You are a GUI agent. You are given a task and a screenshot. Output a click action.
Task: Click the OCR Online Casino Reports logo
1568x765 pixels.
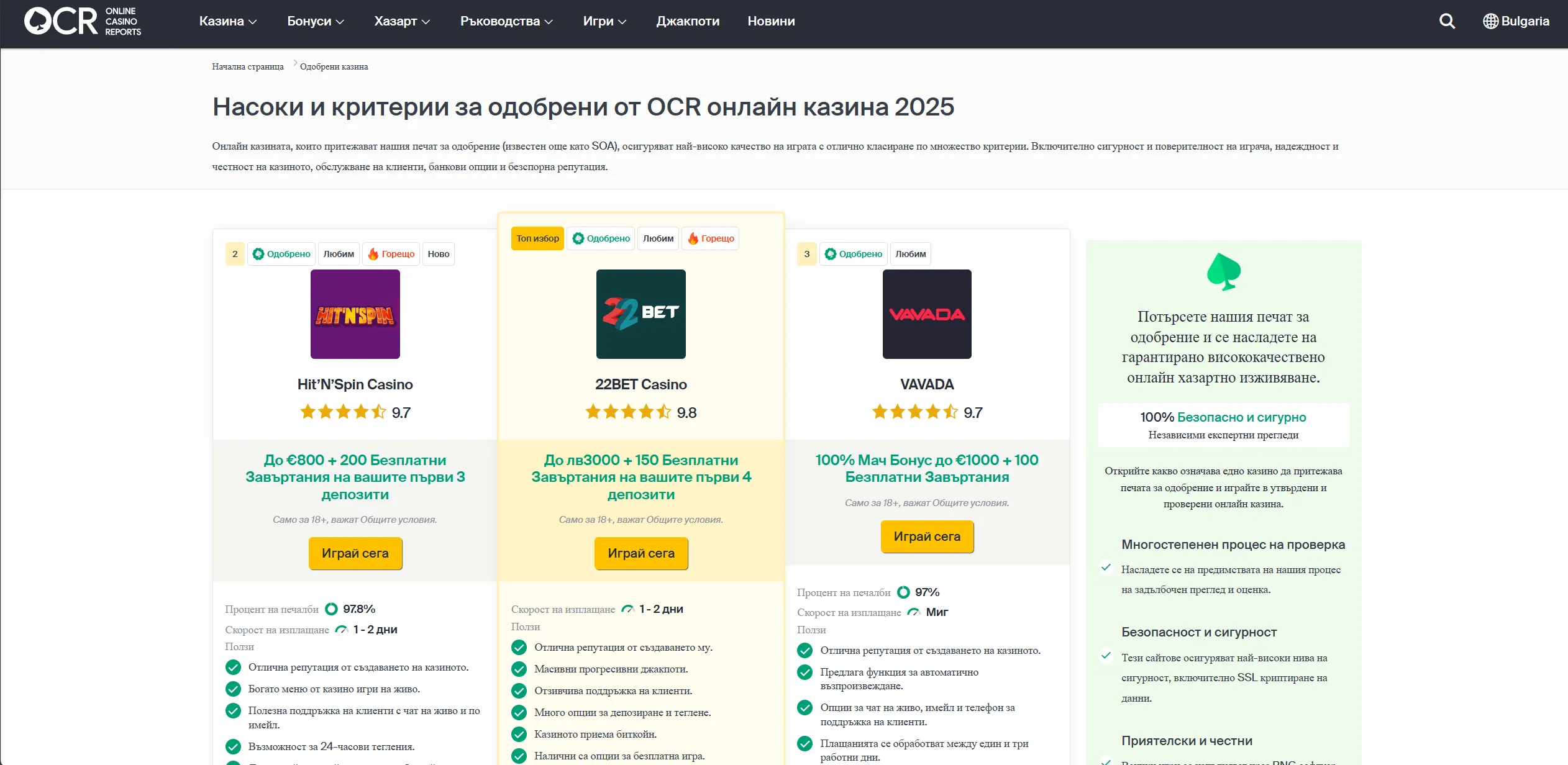pyautogui.click(x=83, y=21)
